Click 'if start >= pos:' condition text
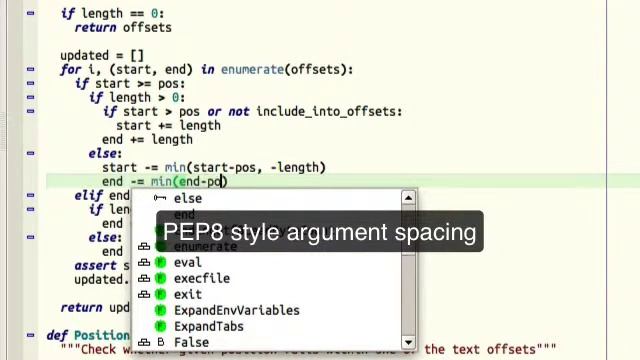The width and height of the screenshot is (640, 360). [130, 84]
